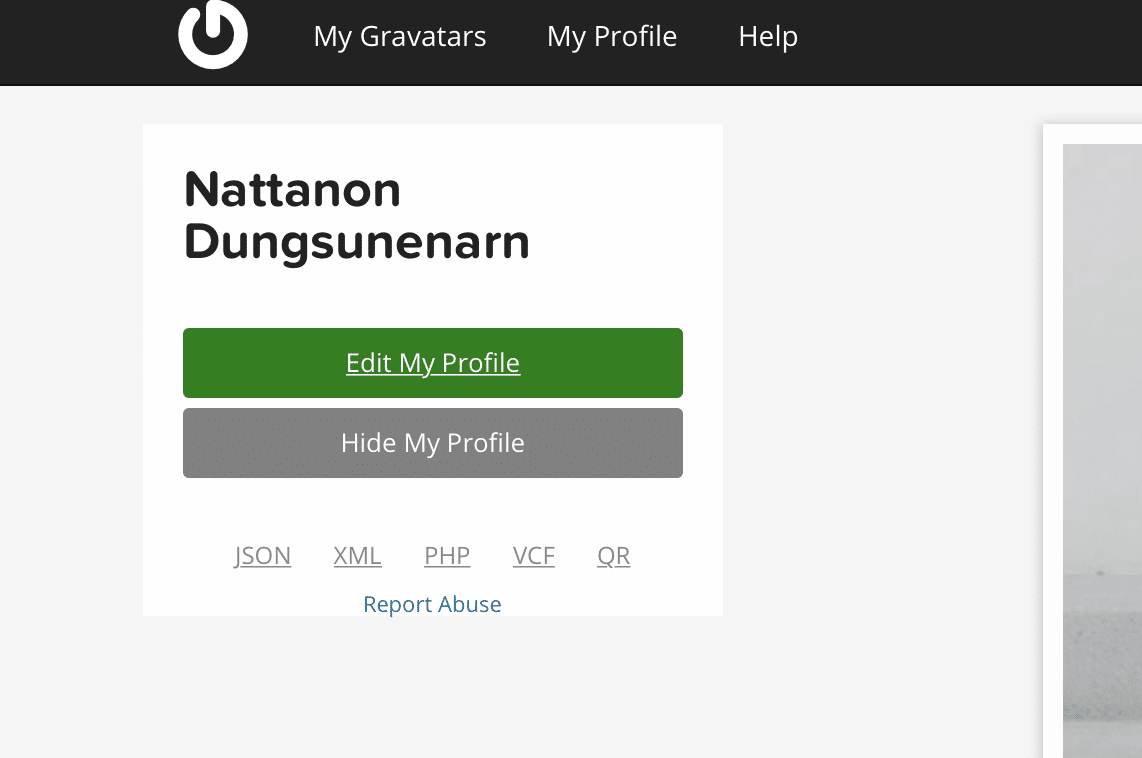
Task: Click the Report Abuse link
Action: 432,604
